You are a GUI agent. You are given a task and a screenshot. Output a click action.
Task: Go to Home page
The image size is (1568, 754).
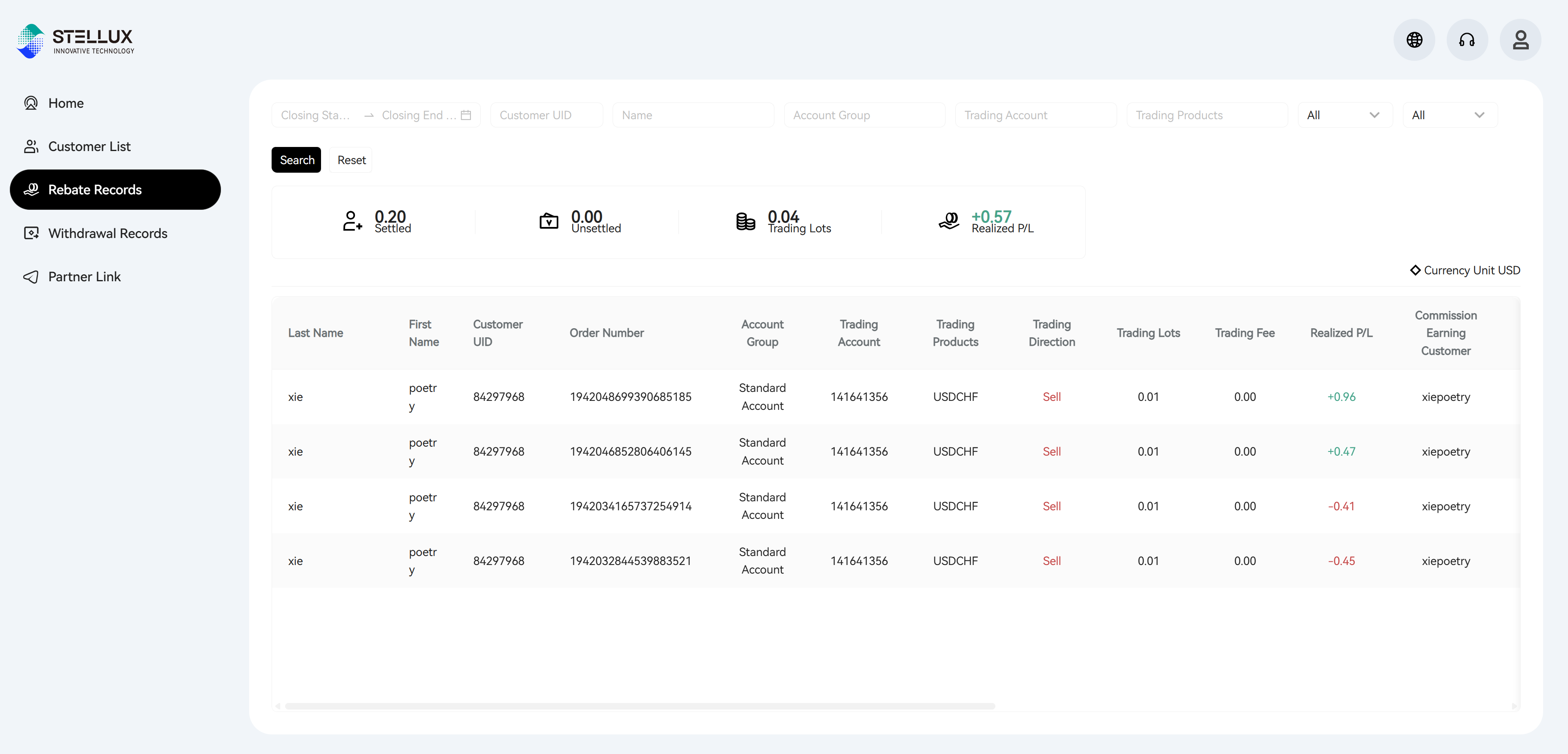pos(116,103)
